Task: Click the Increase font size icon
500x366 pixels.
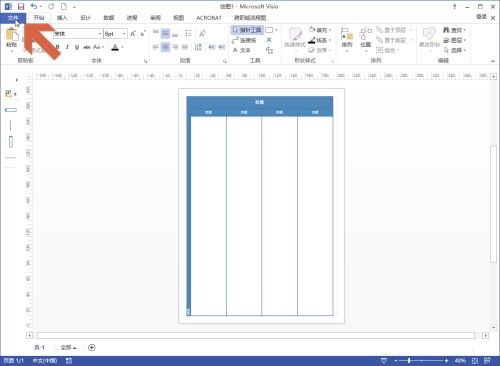Action: (x=133, y=34)
